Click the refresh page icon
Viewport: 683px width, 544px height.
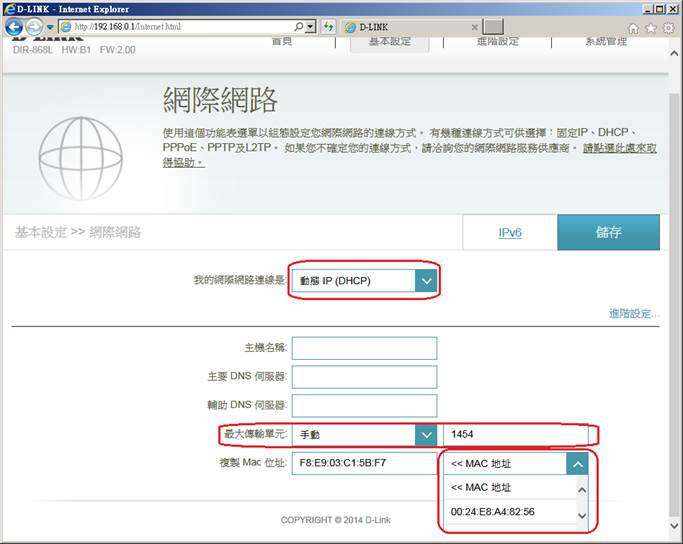328,26
